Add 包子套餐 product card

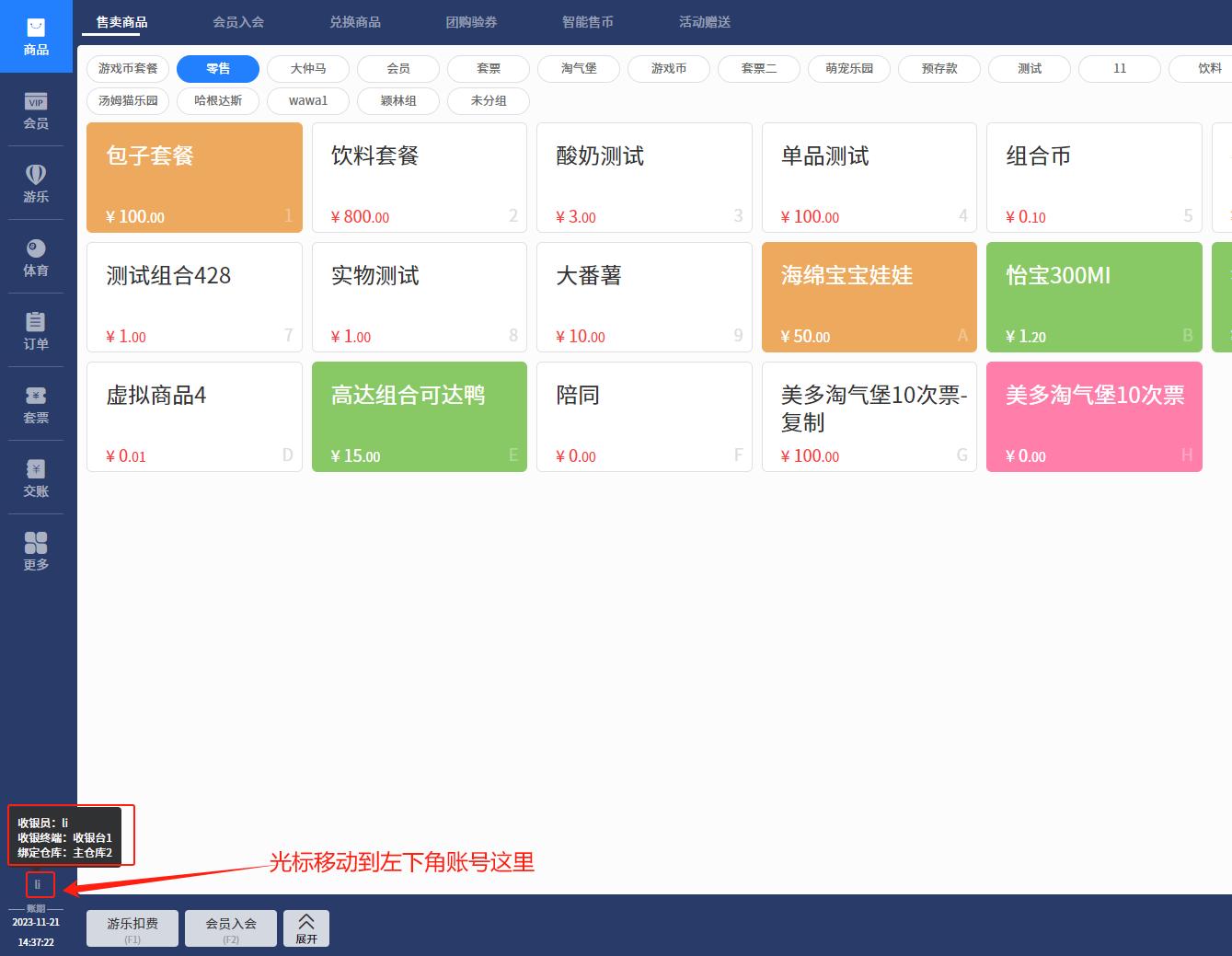[194, 178]
